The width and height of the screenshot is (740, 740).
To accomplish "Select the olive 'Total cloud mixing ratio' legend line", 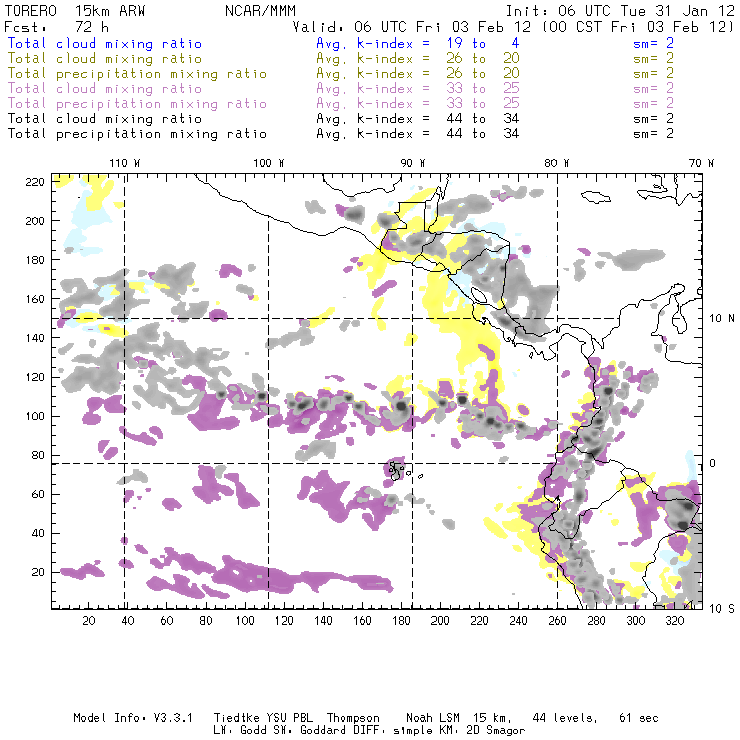I will click(x=105, y=59).
